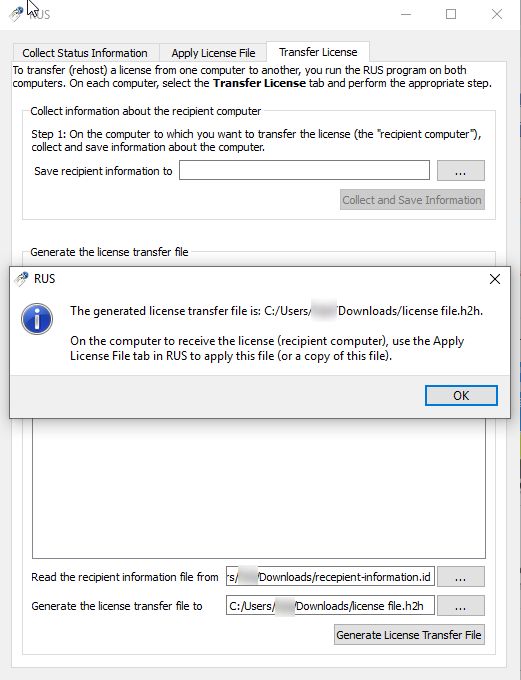Browse for the license transfer file destination
Image resolution: width=521 pixels, height=680 pixels.
pyautogui.click(x=461, y=605)
